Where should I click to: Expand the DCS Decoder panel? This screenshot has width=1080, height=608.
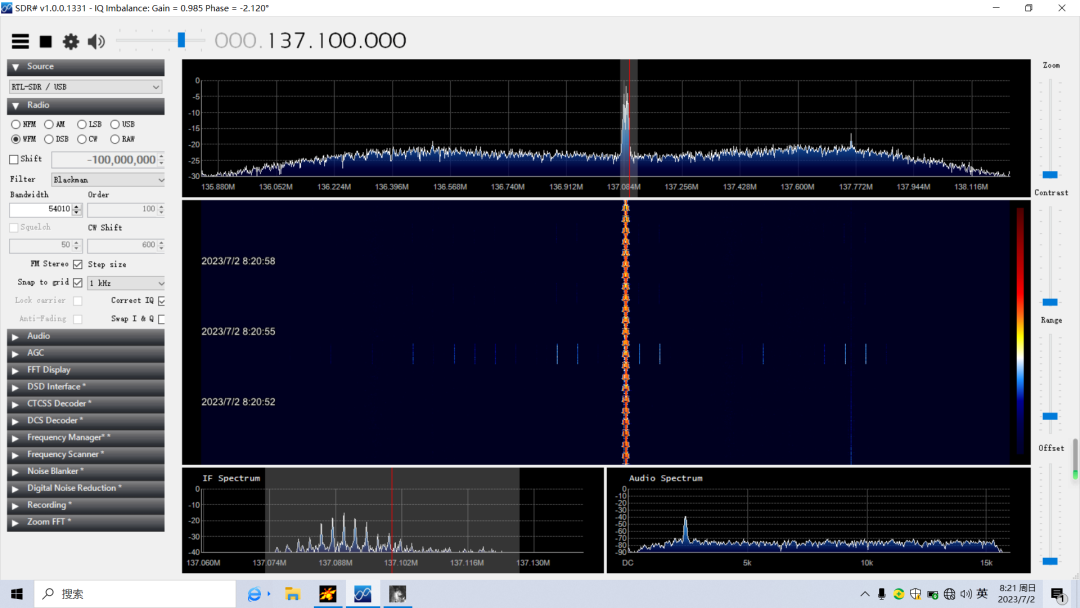tap(85, 421)
